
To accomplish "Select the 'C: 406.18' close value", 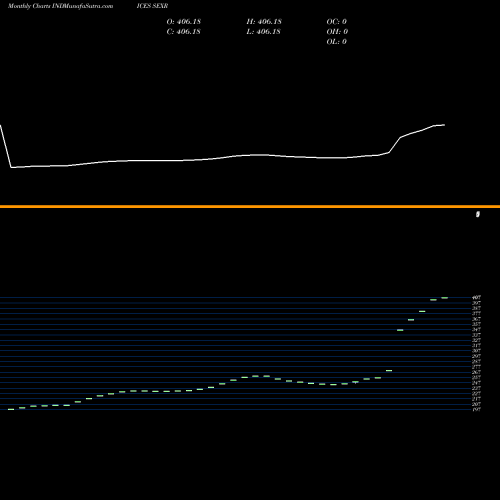I will pos(184,32).
